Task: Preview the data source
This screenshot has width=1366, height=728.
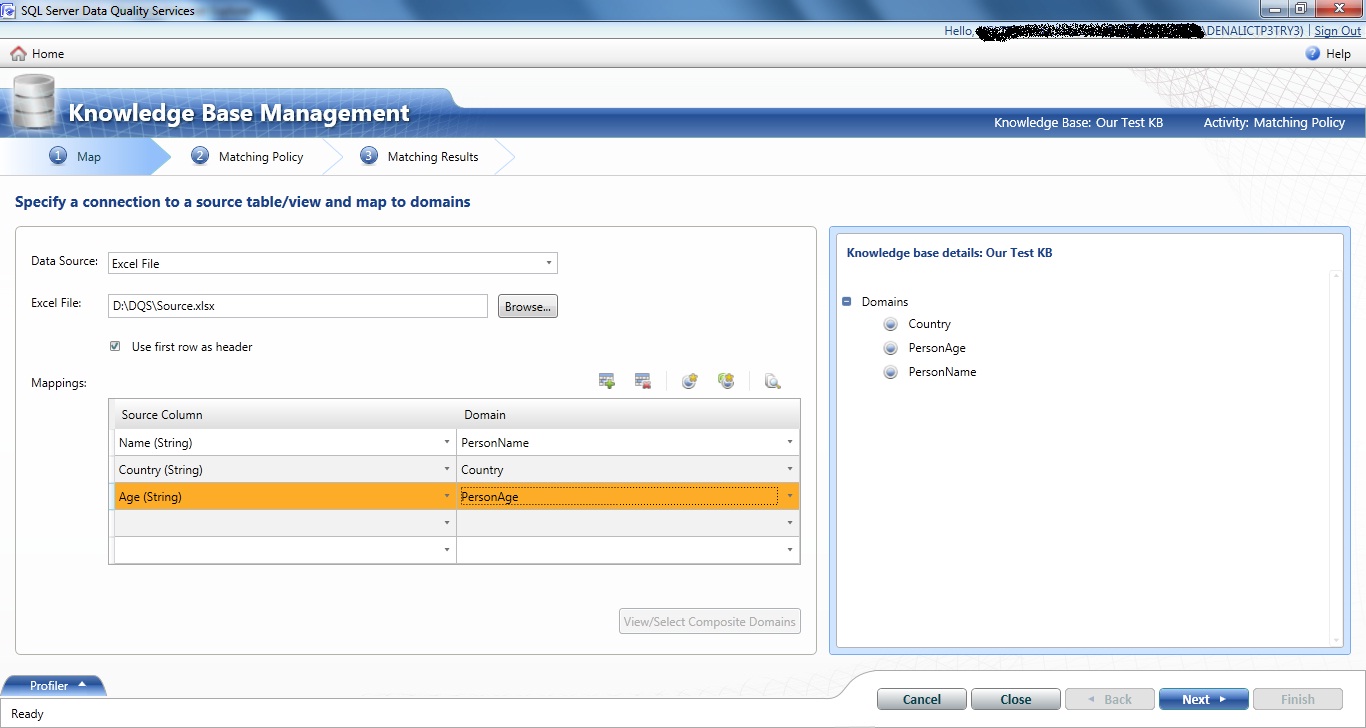Action: point(772,381)
